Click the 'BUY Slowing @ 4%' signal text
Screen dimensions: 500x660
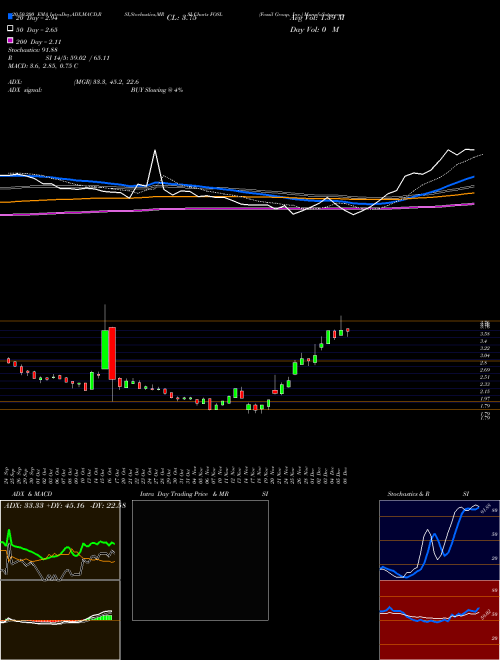[x=157, y=90]
